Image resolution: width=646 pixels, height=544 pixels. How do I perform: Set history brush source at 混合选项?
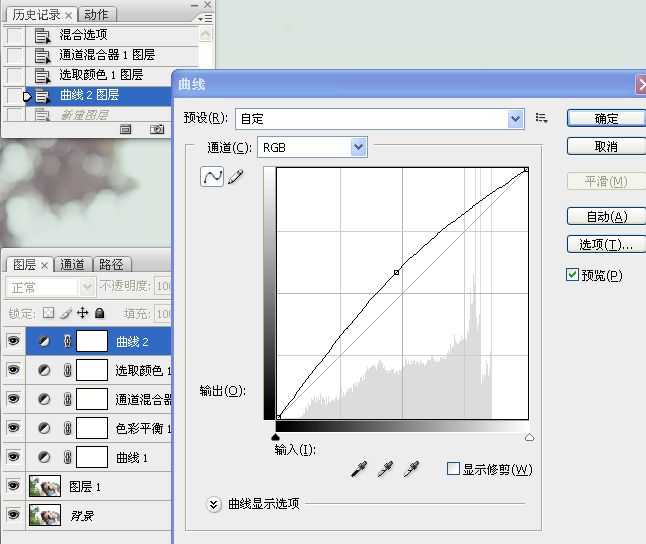tap(15, 35)
